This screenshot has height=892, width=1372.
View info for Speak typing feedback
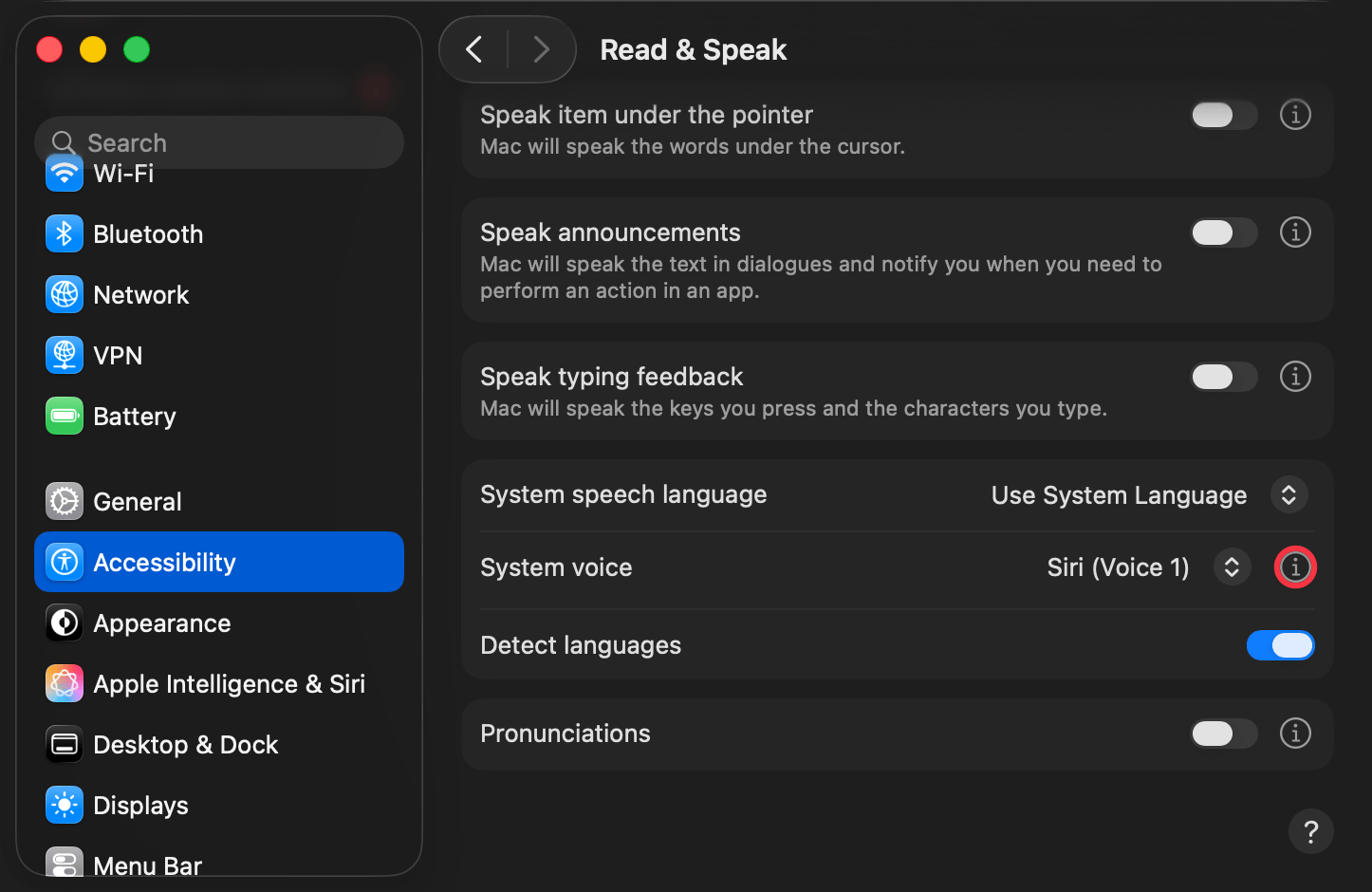coord(1295,377)
